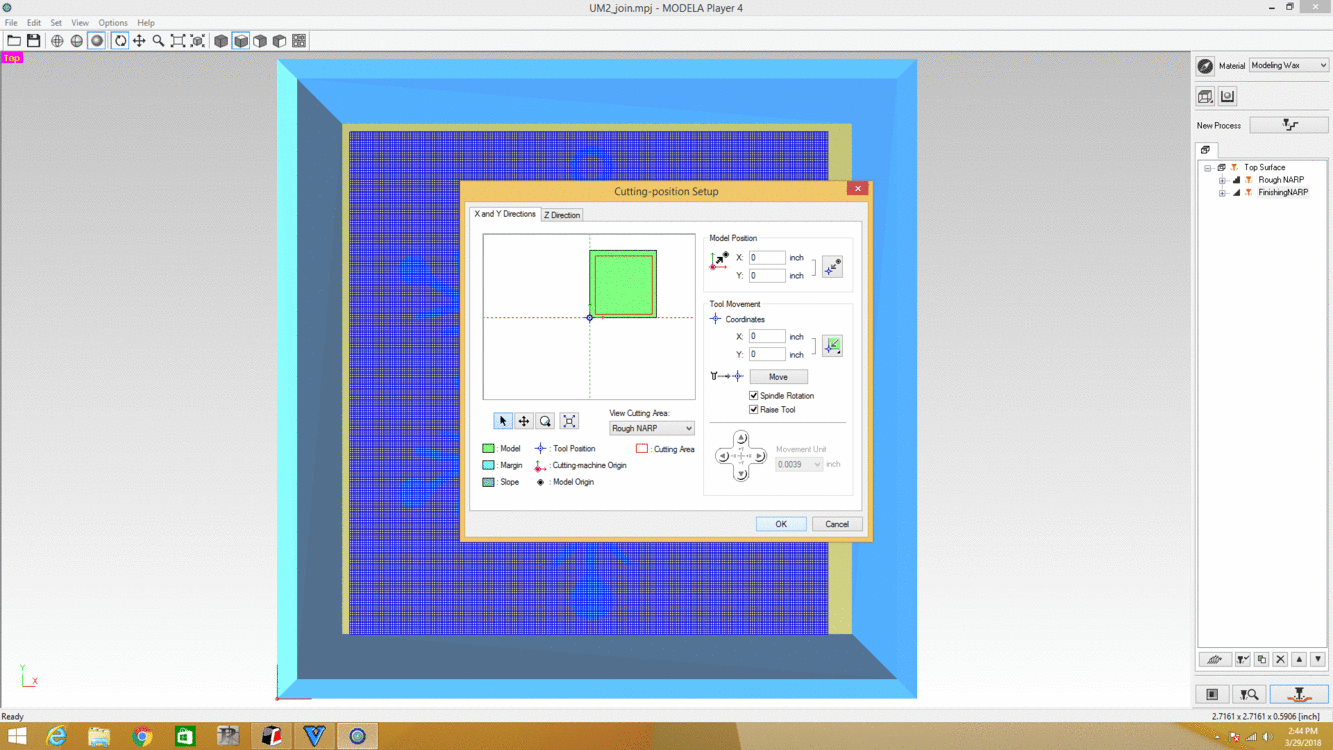Click the Move button

[x=778, y=377]
